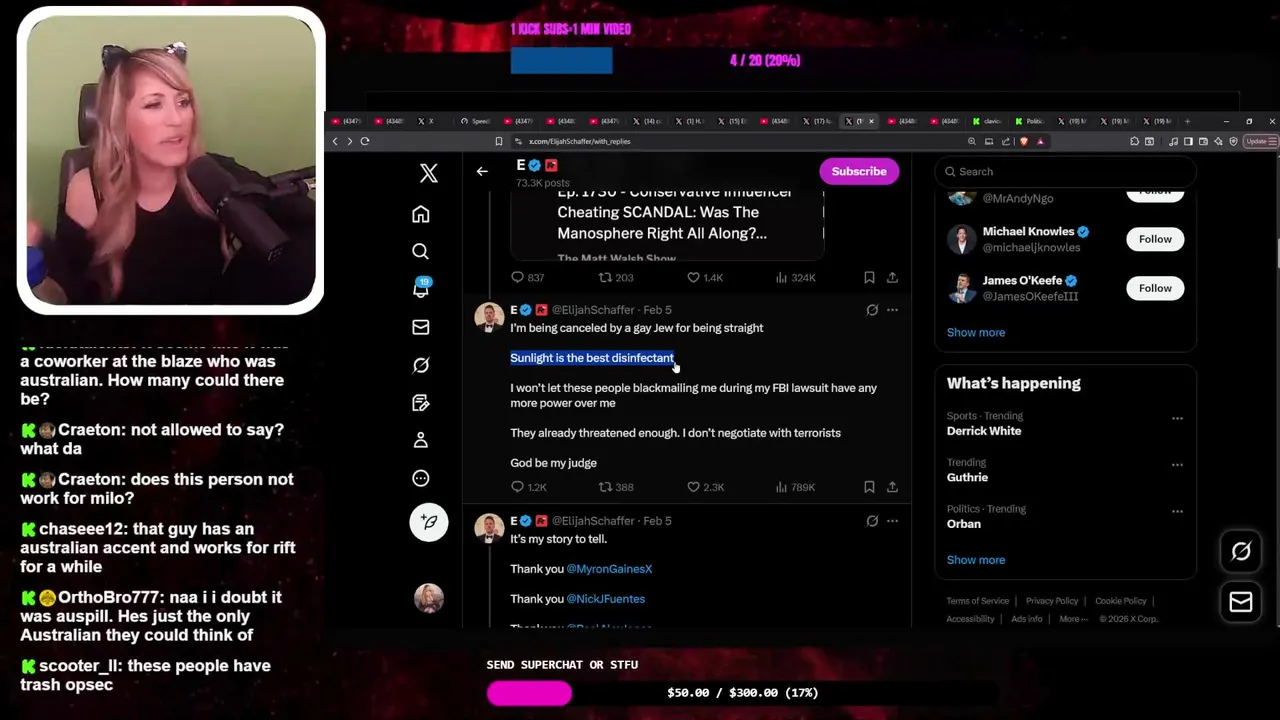Switch to the Kick 'Politic' tab
Viewport: 1280px width, 720px height.
[1031, 121]
